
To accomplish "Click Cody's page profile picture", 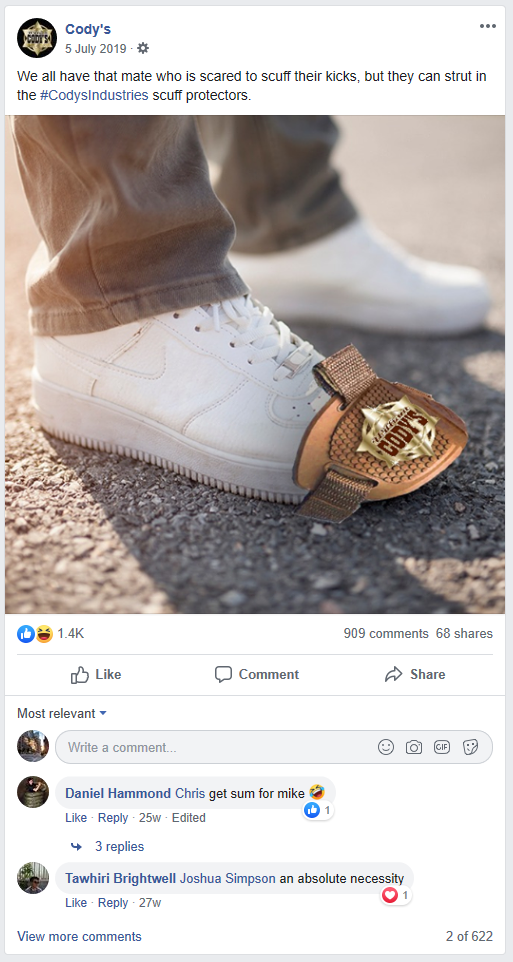I will click(37, 38).
